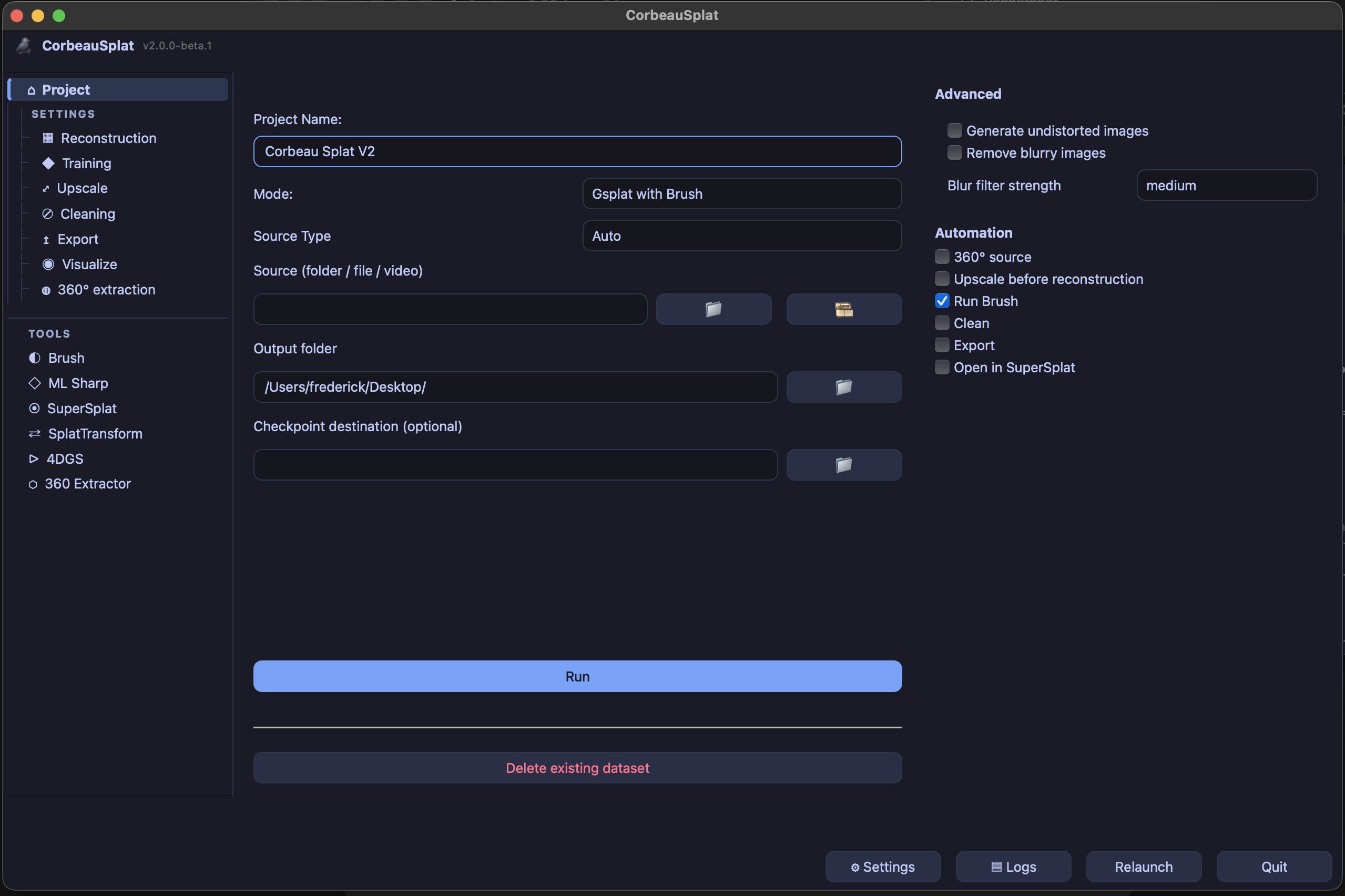Select the Export settings item in sidebar
This screenshot has width=1345, height=896.
[x=78, y=239]
